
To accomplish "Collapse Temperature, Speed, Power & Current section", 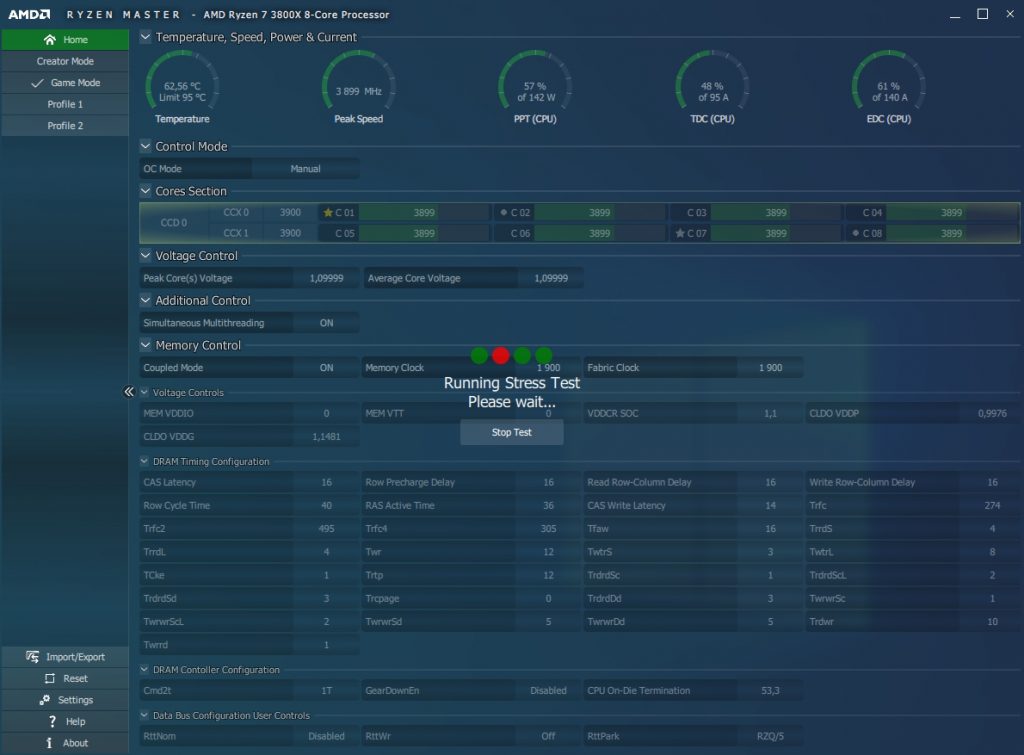I will coord(146,37).
